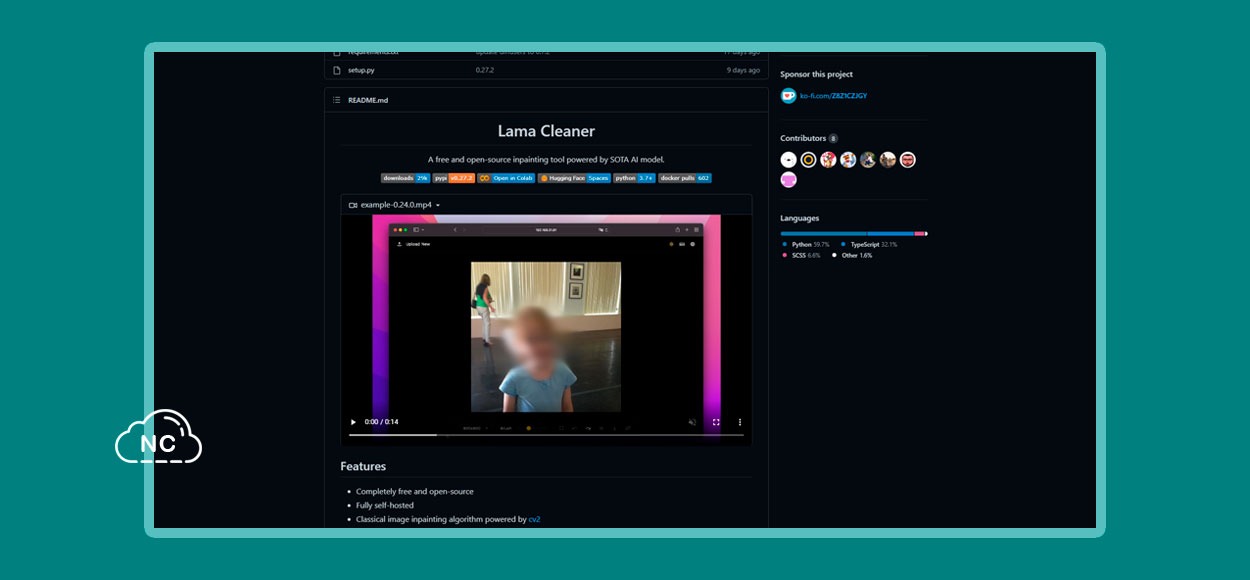Open the ko-fi.com sponsor link
This screenshot has width=1250, height=580.
tap(833, 96)
